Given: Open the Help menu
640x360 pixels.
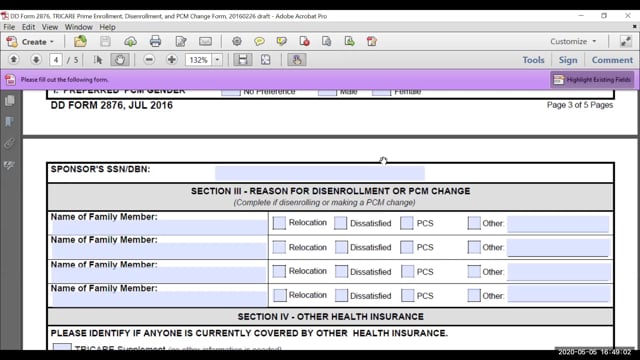Looking at the screenshot, I should click(107, 27).
